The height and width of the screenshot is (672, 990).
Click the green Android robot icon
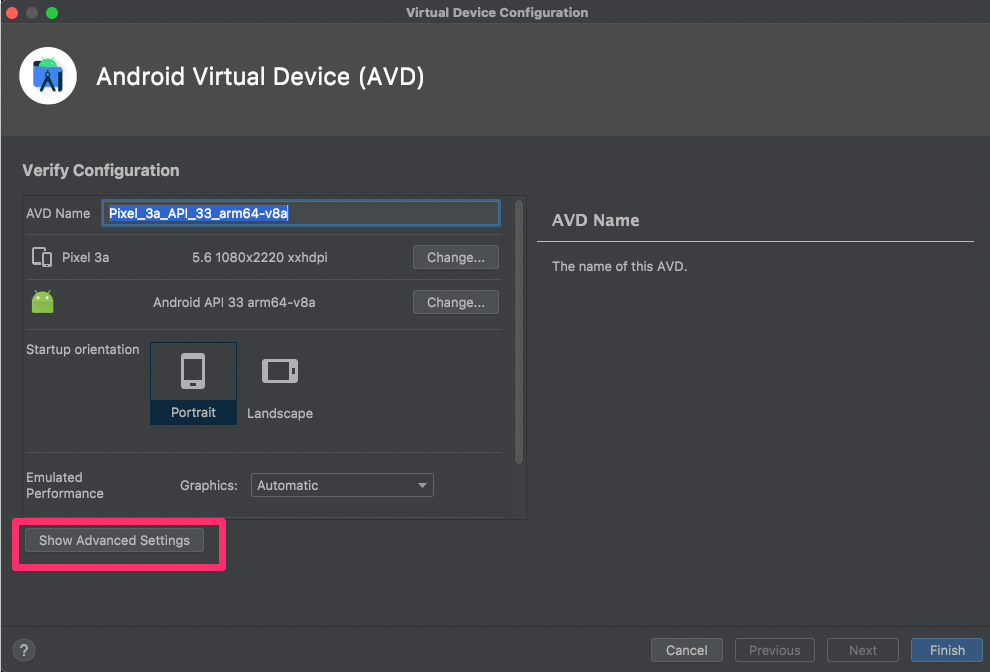pyautogui.click(x=42, y=302)
